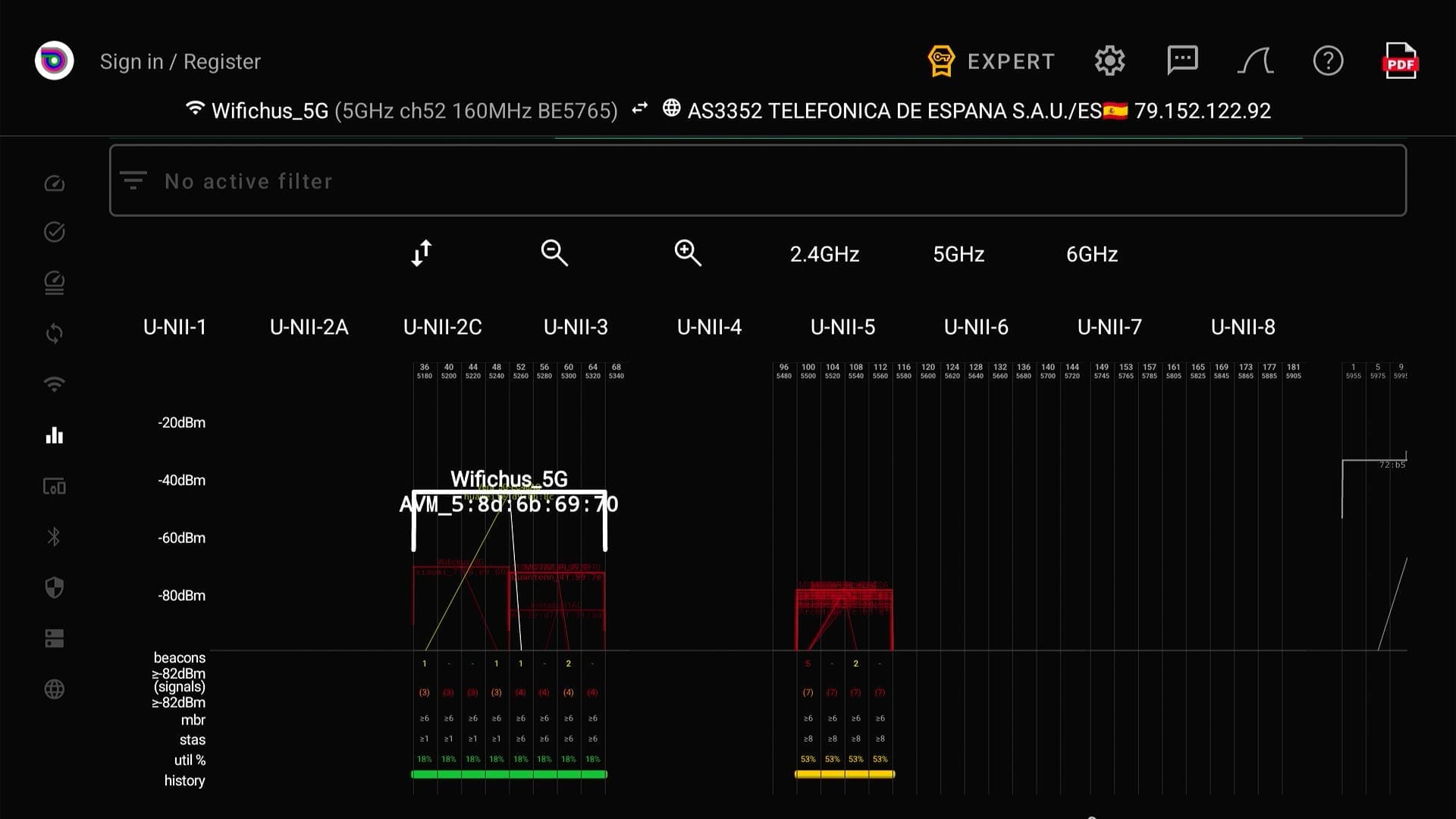Jump to the U-NII-5 band section
Screen dimensions: 1456x819
[843, 327]
